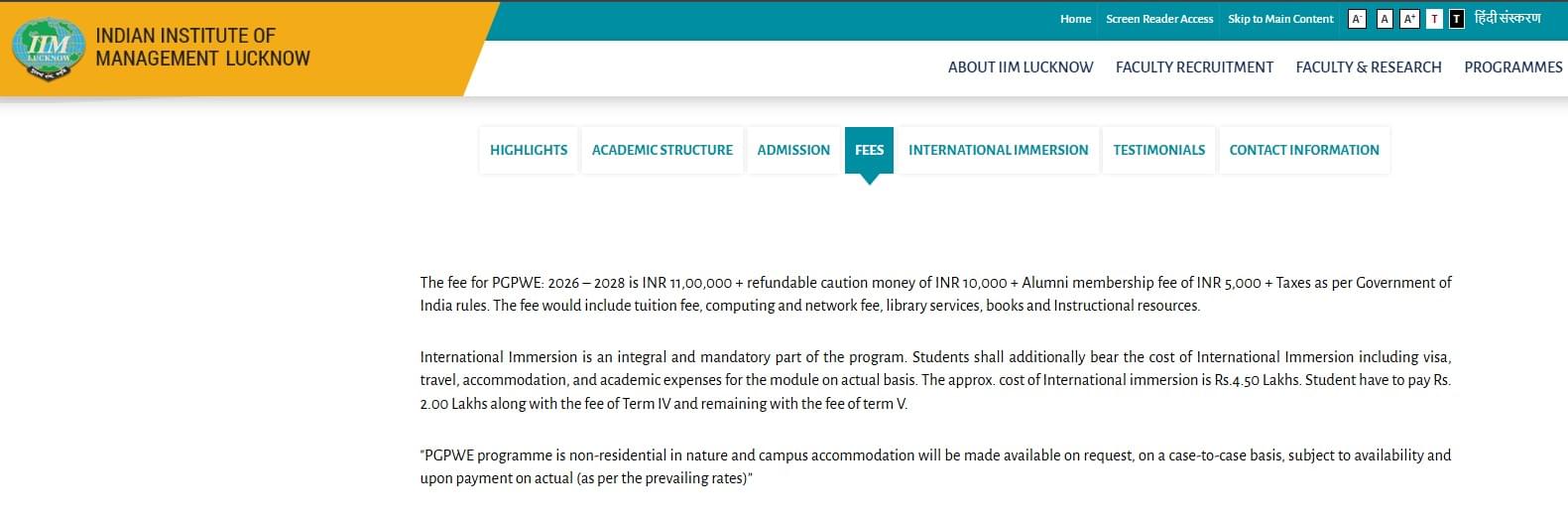Select the white-background T contrast icon

1434,19
